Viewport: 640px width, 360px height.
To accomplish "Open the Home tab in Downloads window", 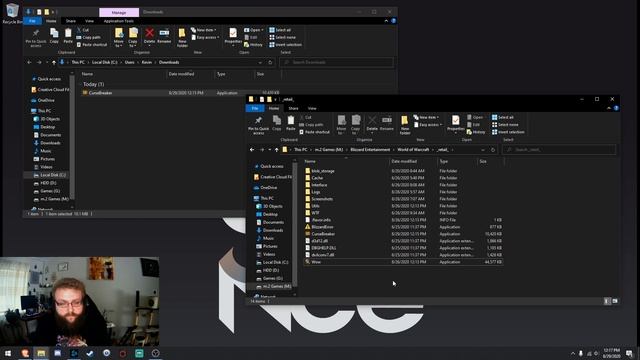I will pyautogui.click(x=51, y=21).
